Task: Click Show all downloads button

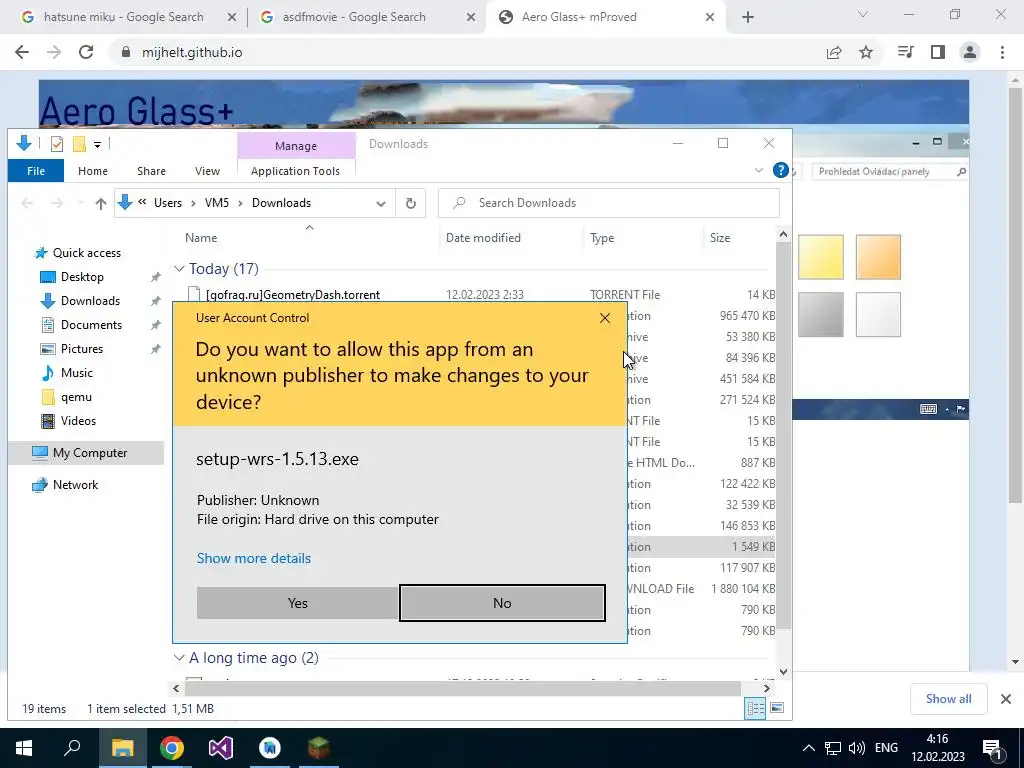Action: click(x=948, y=699)
